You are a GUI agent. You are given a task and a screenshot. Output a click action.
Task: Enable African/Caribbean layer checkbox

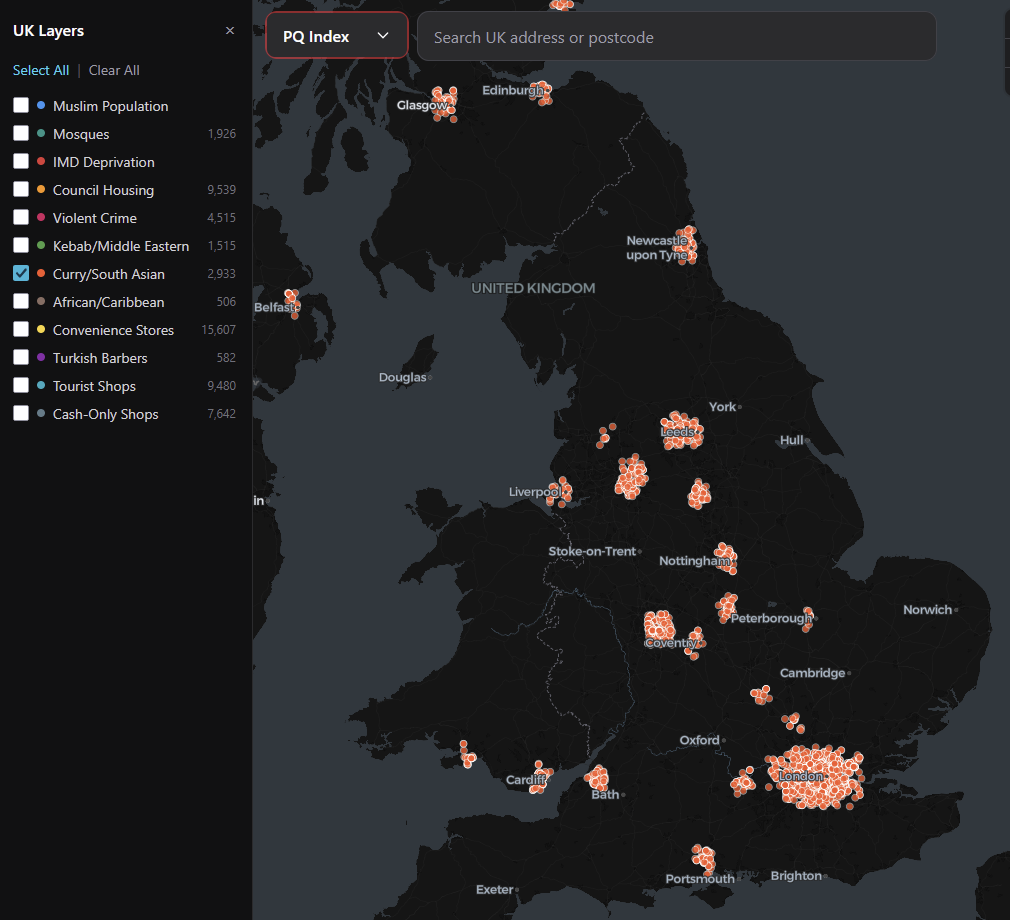pyautogui.click(x=21, y=302)
